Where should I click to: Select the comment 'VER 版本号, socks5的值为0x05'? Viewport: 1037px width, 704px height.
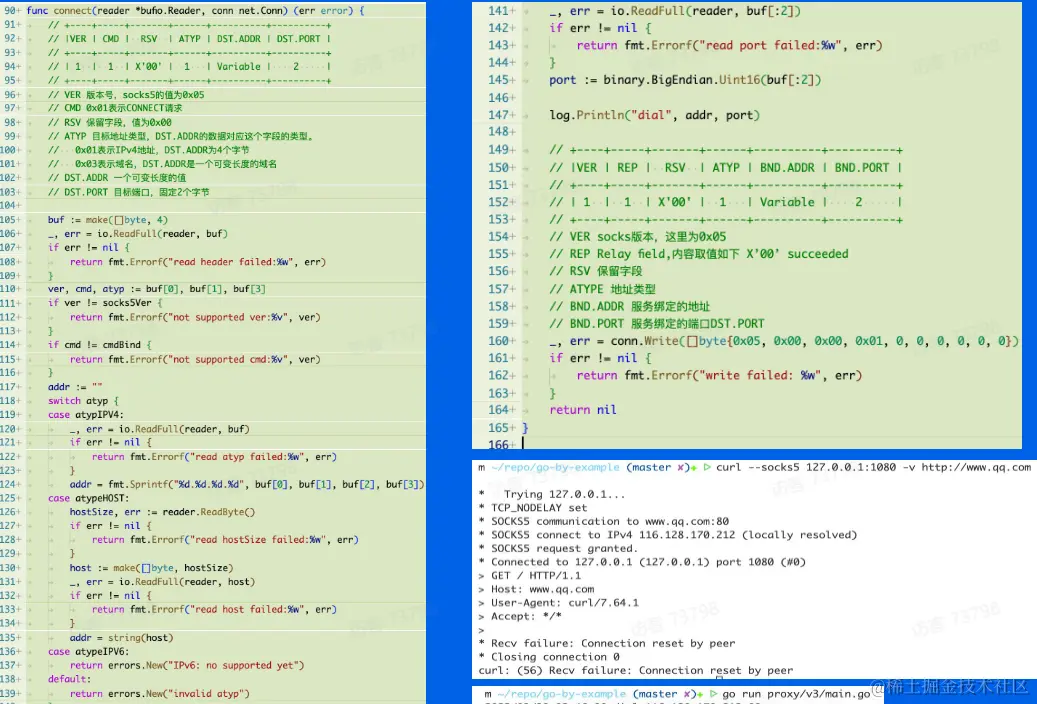coord(126,95)
